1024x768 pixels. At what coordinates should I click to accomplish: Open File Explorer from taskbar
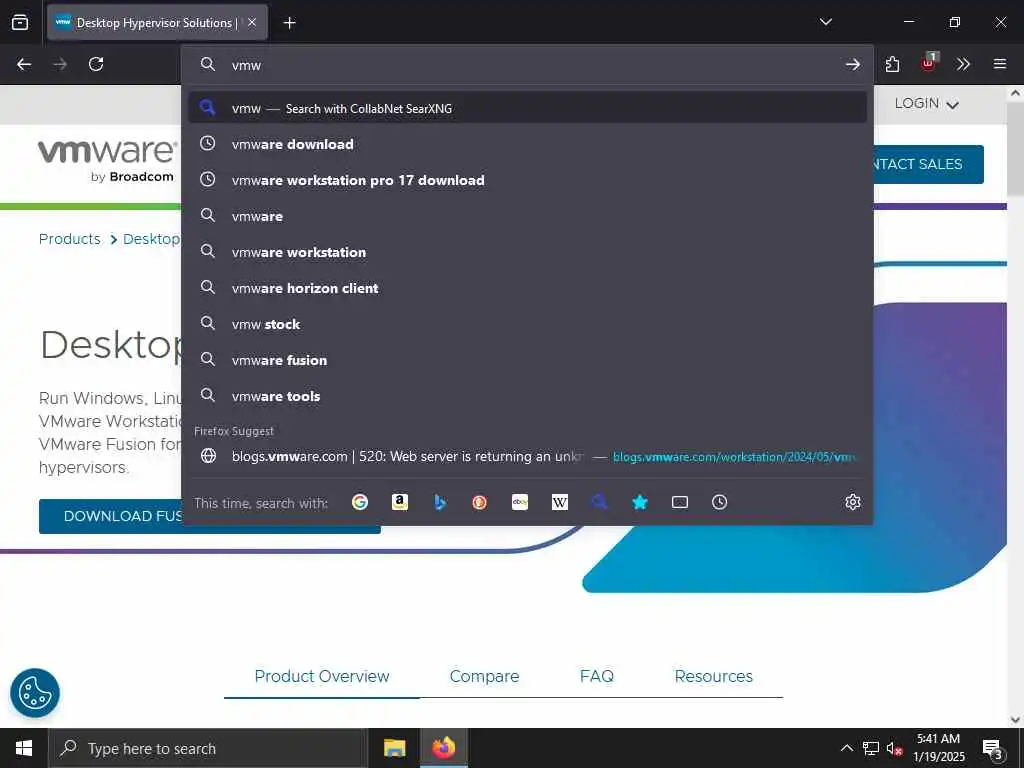pyautogui.click(x=394, y=748)
